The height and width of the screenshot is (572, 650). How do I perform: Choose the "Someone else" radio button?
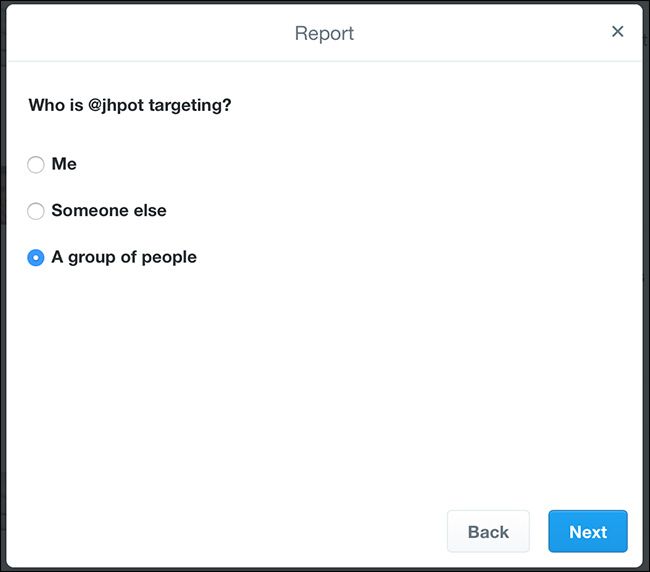pyautogui.click(x=36, y=211)
